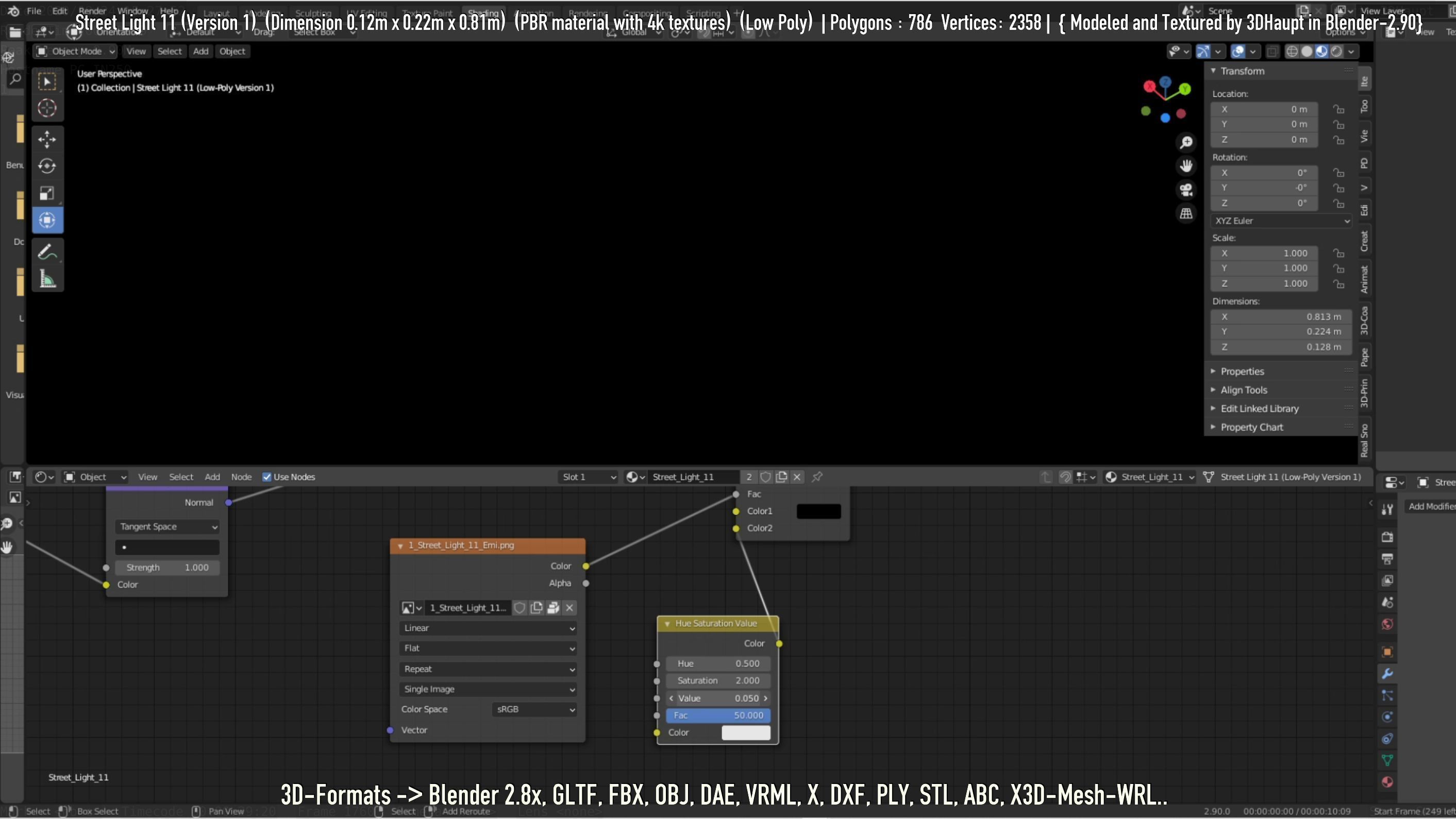Select the Rotate tool in the toolbar
Viewport: 1456px width, 819px height.
(47, 166)
